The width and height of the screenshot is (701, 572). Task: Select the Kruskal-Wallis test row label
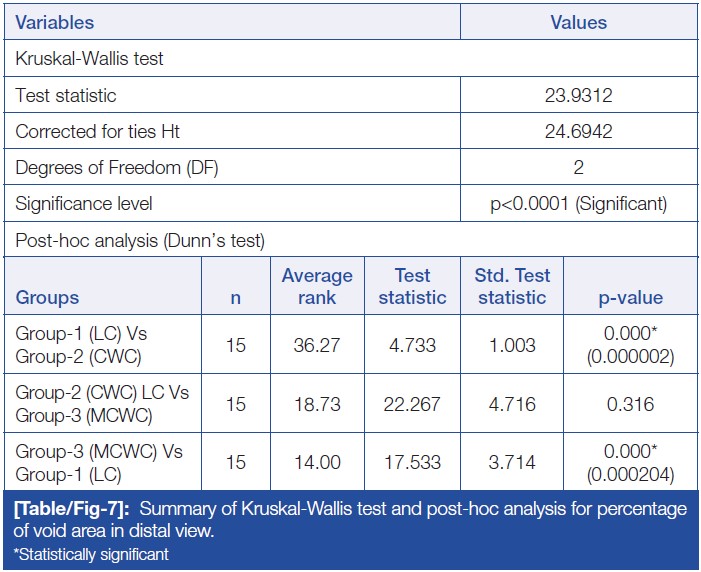(x=90, y=59)
